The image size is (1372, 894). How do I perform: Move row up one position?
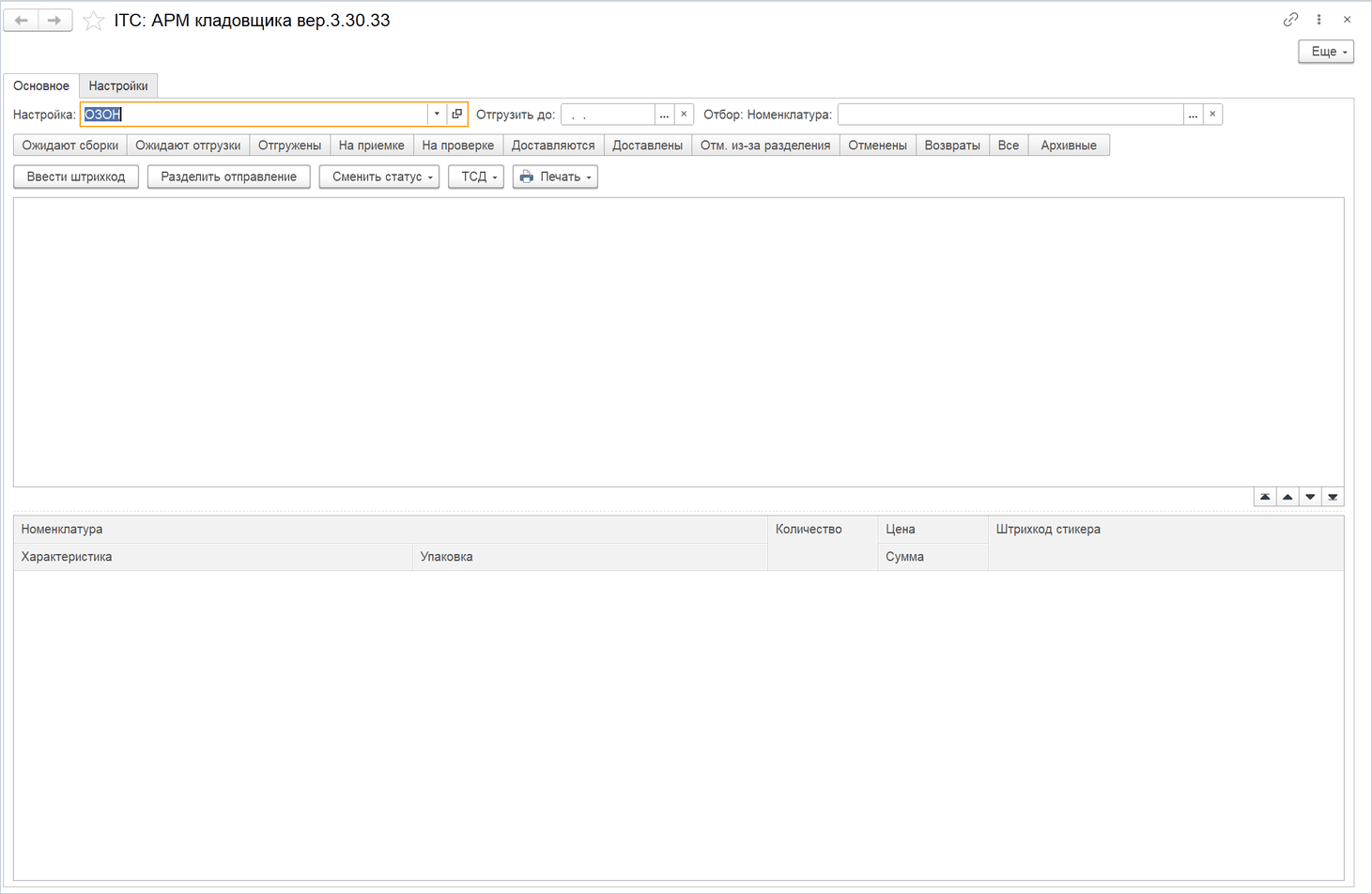[1287, 497]
